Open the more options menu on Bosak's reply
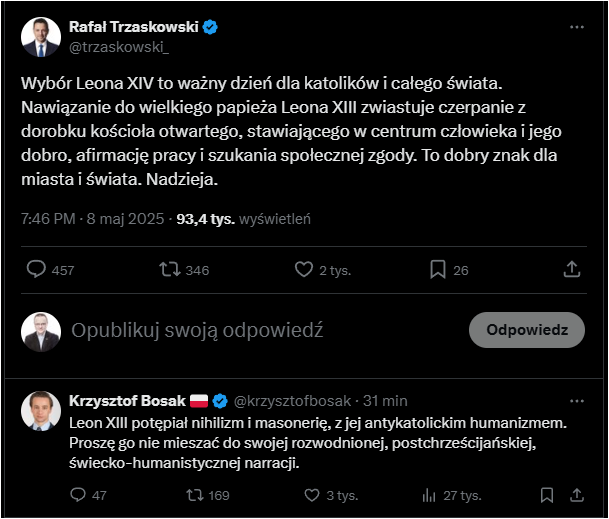This screenshot has width=609, height=519. (577, 401)
